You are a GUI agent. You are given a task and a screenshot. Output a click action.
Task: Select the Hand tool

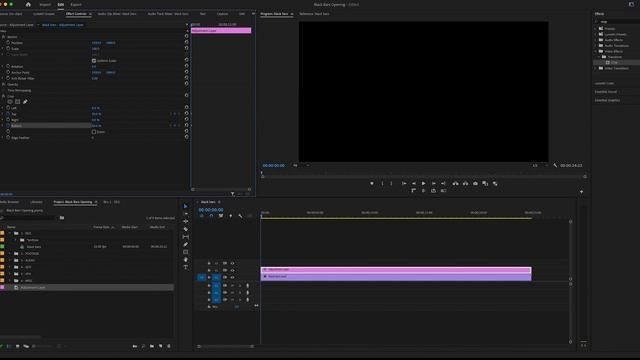tap(186, 260)
